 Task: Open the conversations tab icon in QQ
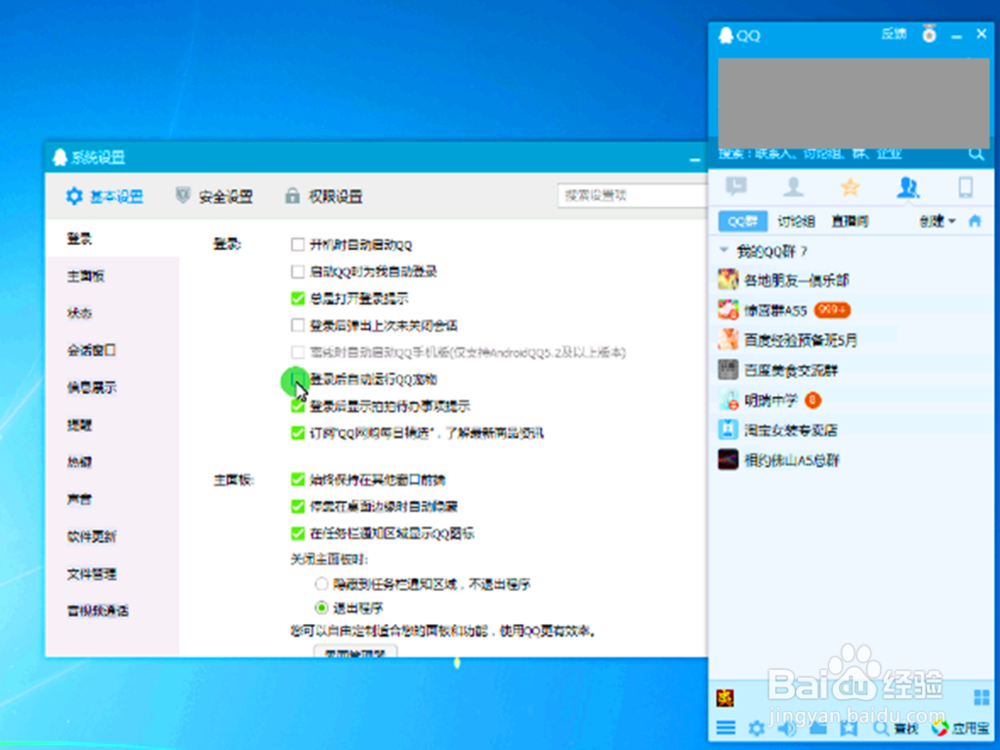point(736,186)
